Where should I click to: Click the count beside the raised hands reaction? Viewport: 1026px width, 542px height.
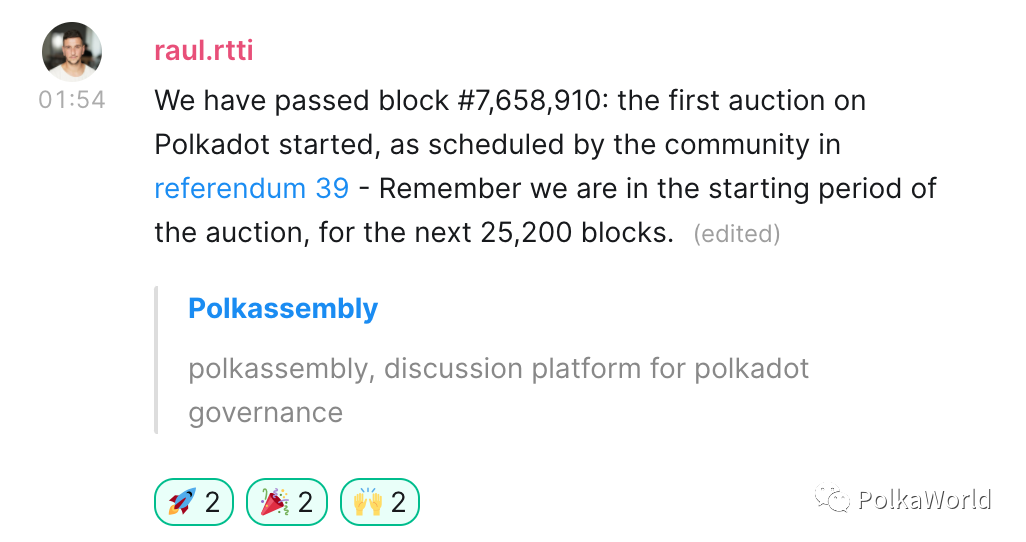[398, 502]
